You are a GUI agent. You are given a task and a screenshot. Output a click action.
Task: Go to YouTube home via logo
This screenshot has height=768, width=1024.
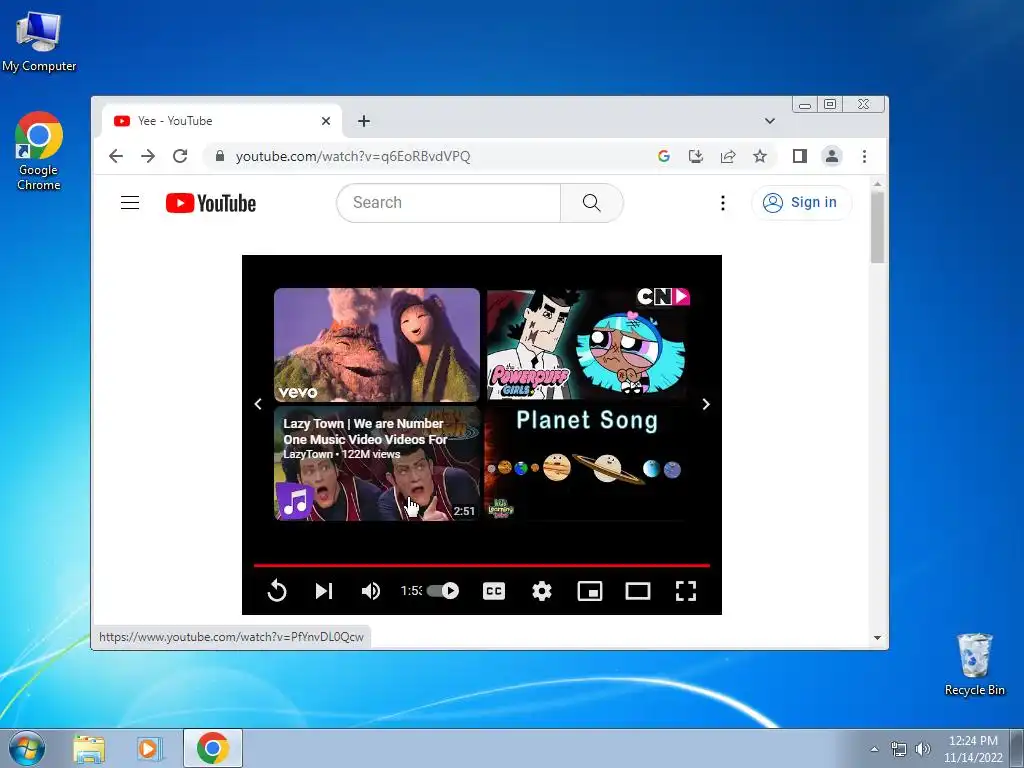click(211, 203)
